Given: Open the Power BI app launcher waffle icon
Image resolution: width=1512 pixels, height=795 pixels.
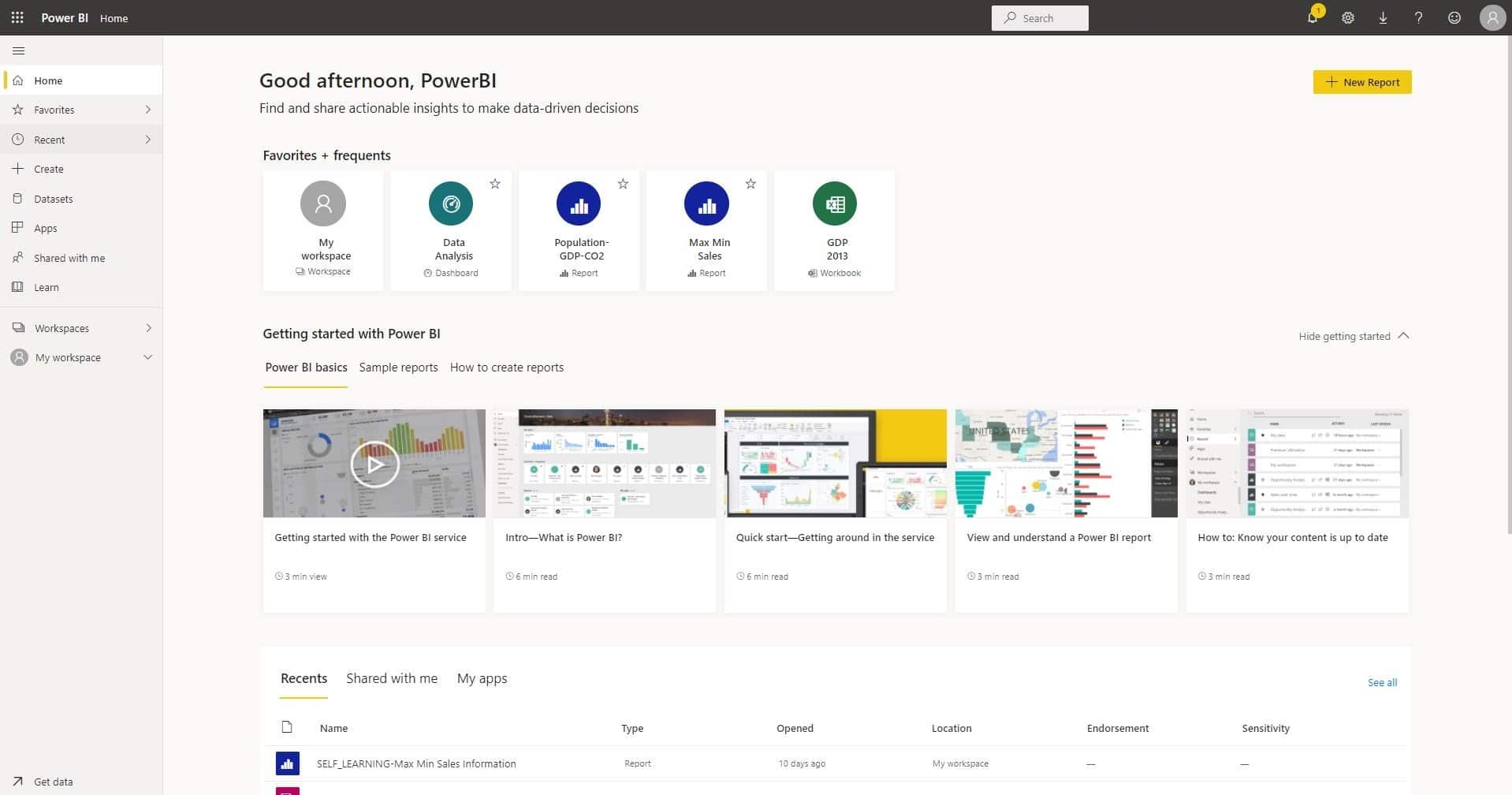Looking at the screenshot, I should pos(17,17).
